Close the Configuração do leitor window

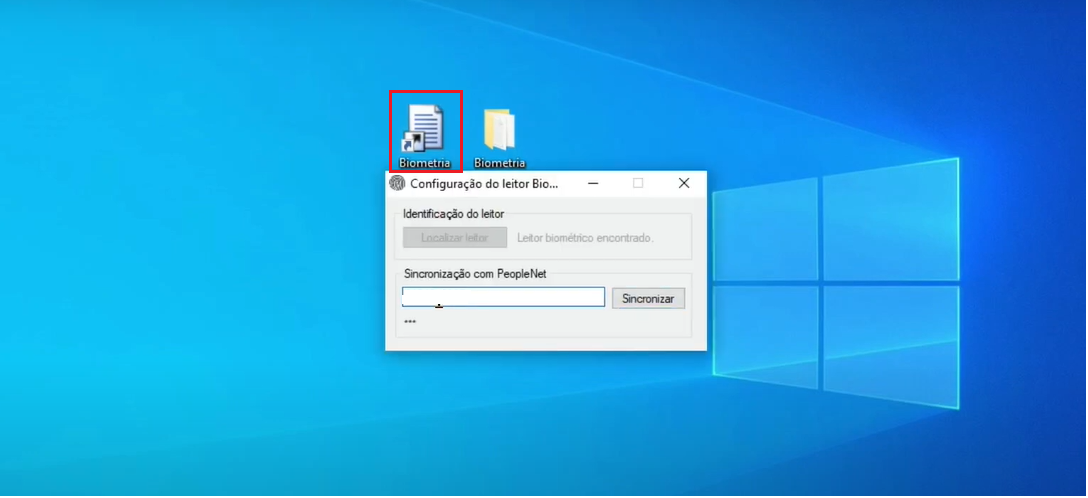[x=683, y=183]
